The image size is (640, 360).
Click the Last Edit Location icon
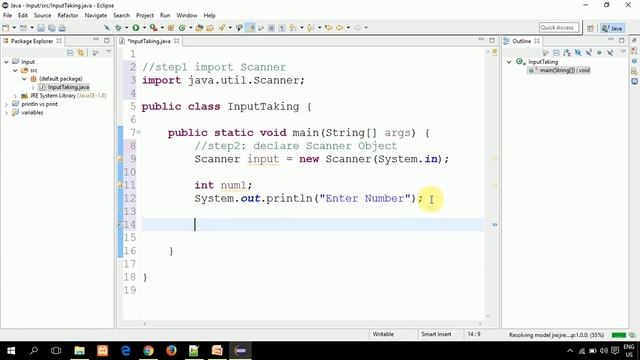329,28
